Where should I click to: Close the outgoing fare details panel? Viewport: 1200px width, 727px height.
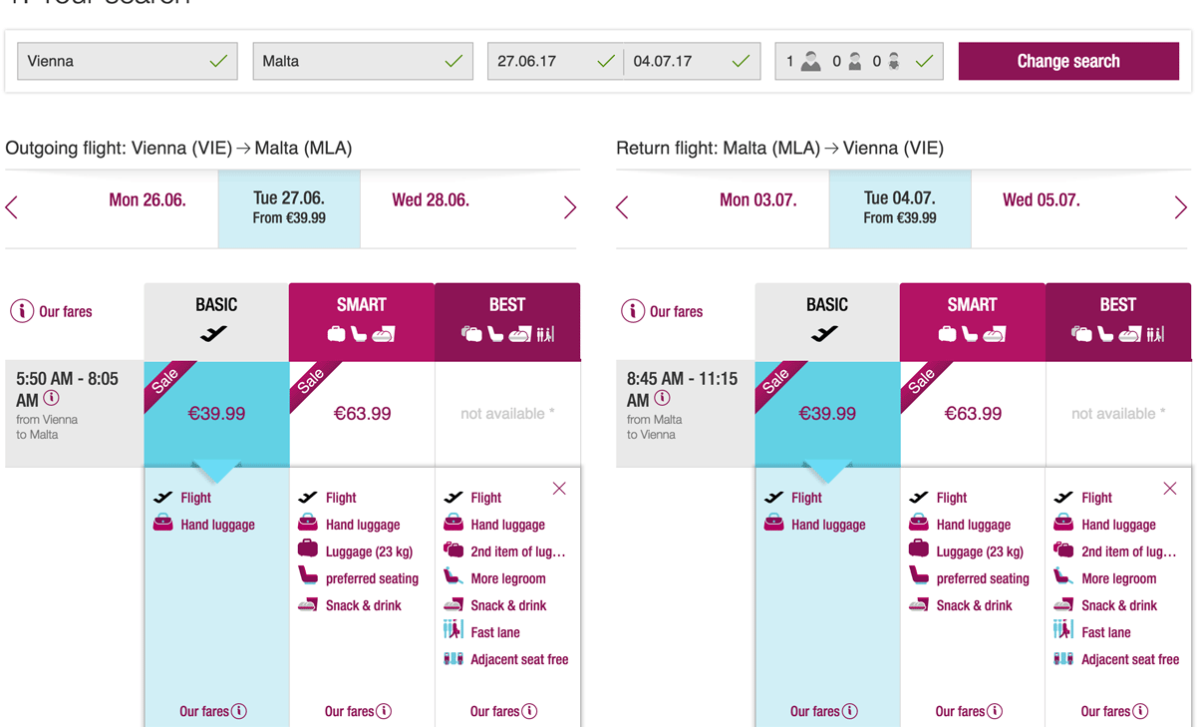tap(559, 488)
